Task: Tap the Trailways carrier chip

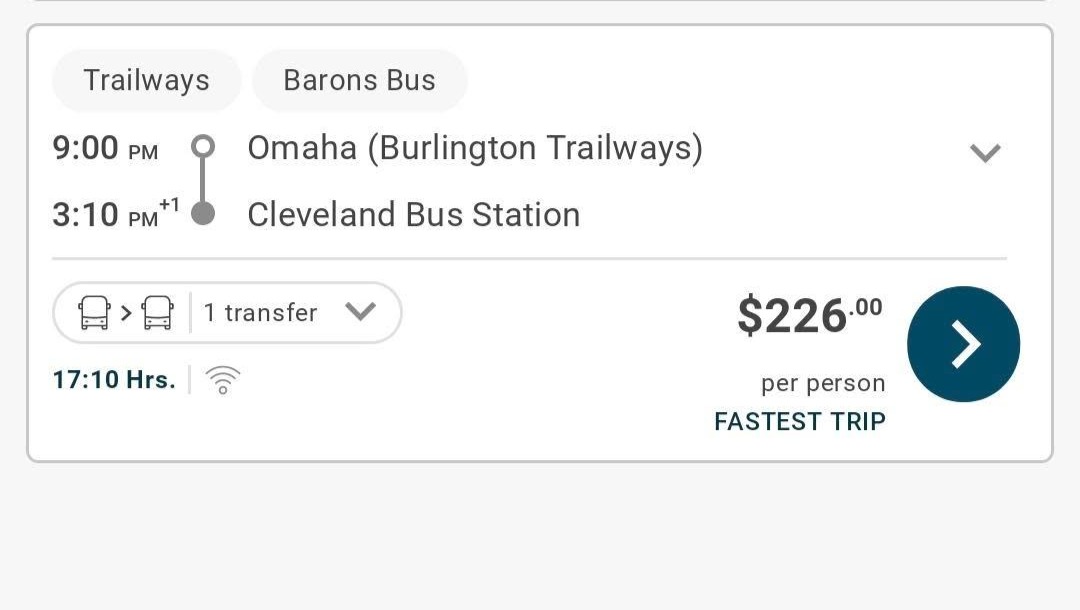Action: click(147, 81)
